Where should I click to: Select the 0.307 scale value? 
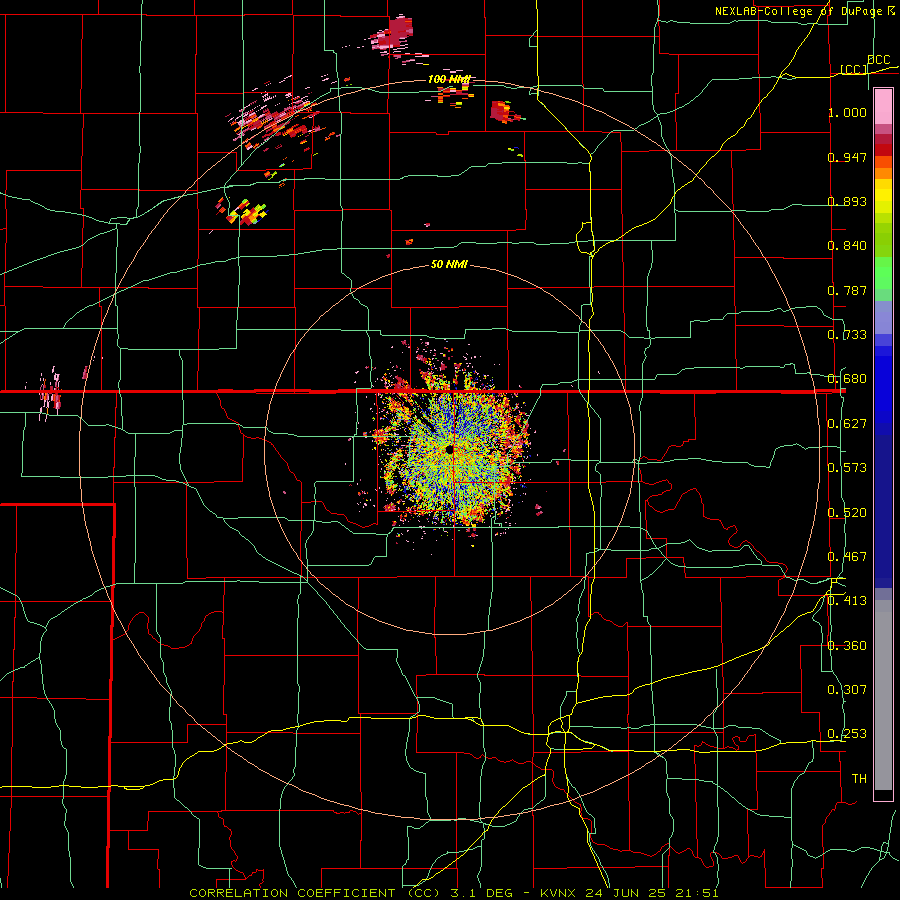(x=847, y=690)
